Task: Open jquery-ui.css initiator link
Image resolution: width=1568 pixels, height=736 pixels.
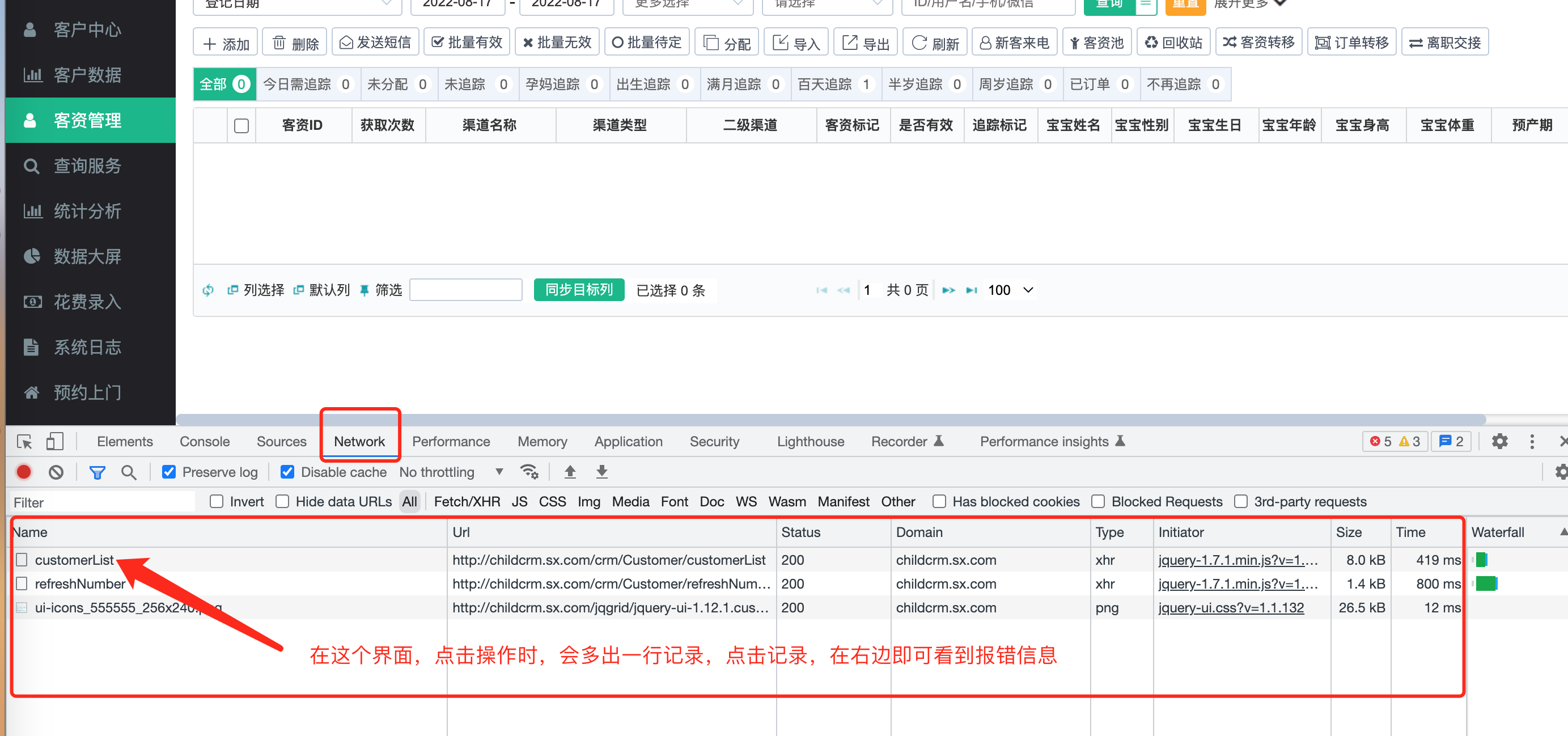Action: pos(1230,607)
